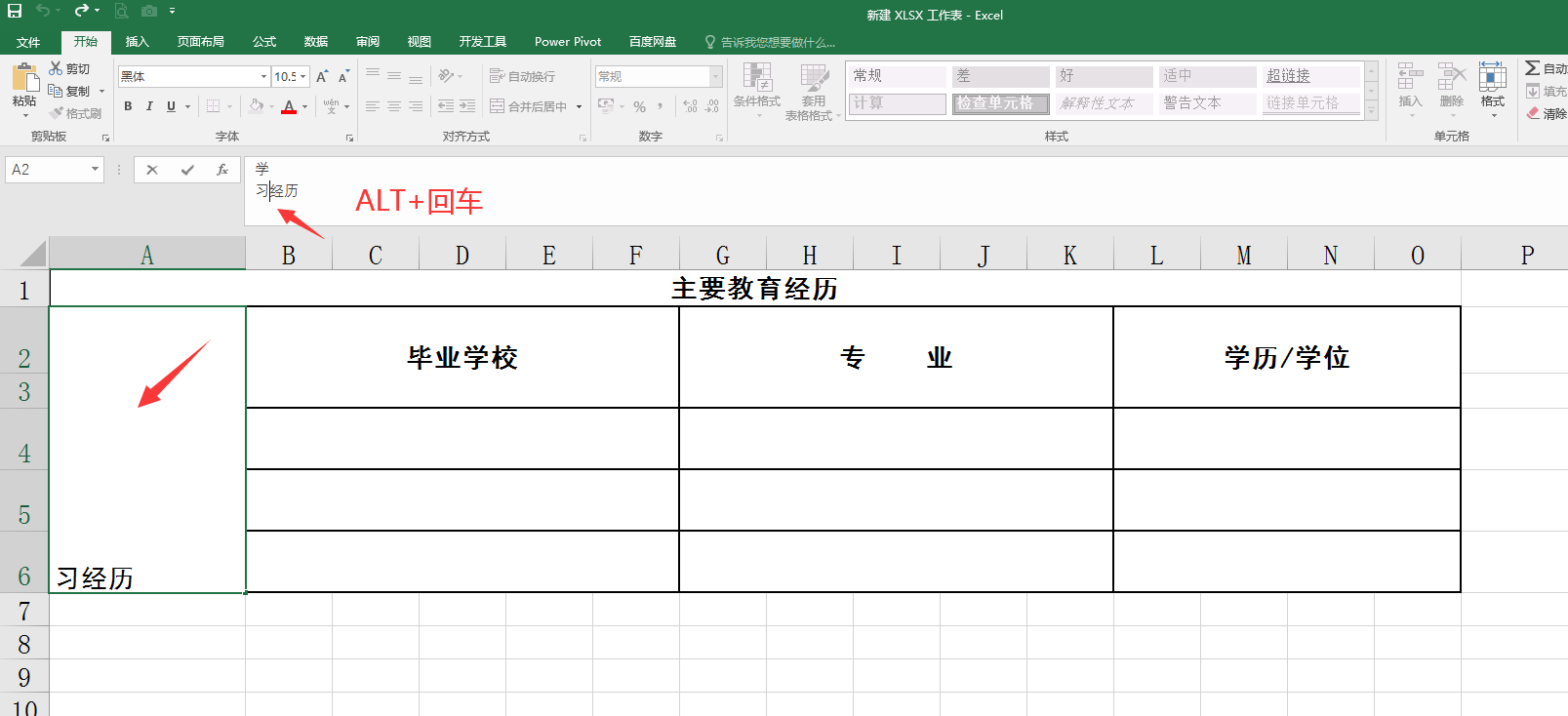
Task: Click the 粘贴 paste clipboard icon
Action: coord(24,76)
